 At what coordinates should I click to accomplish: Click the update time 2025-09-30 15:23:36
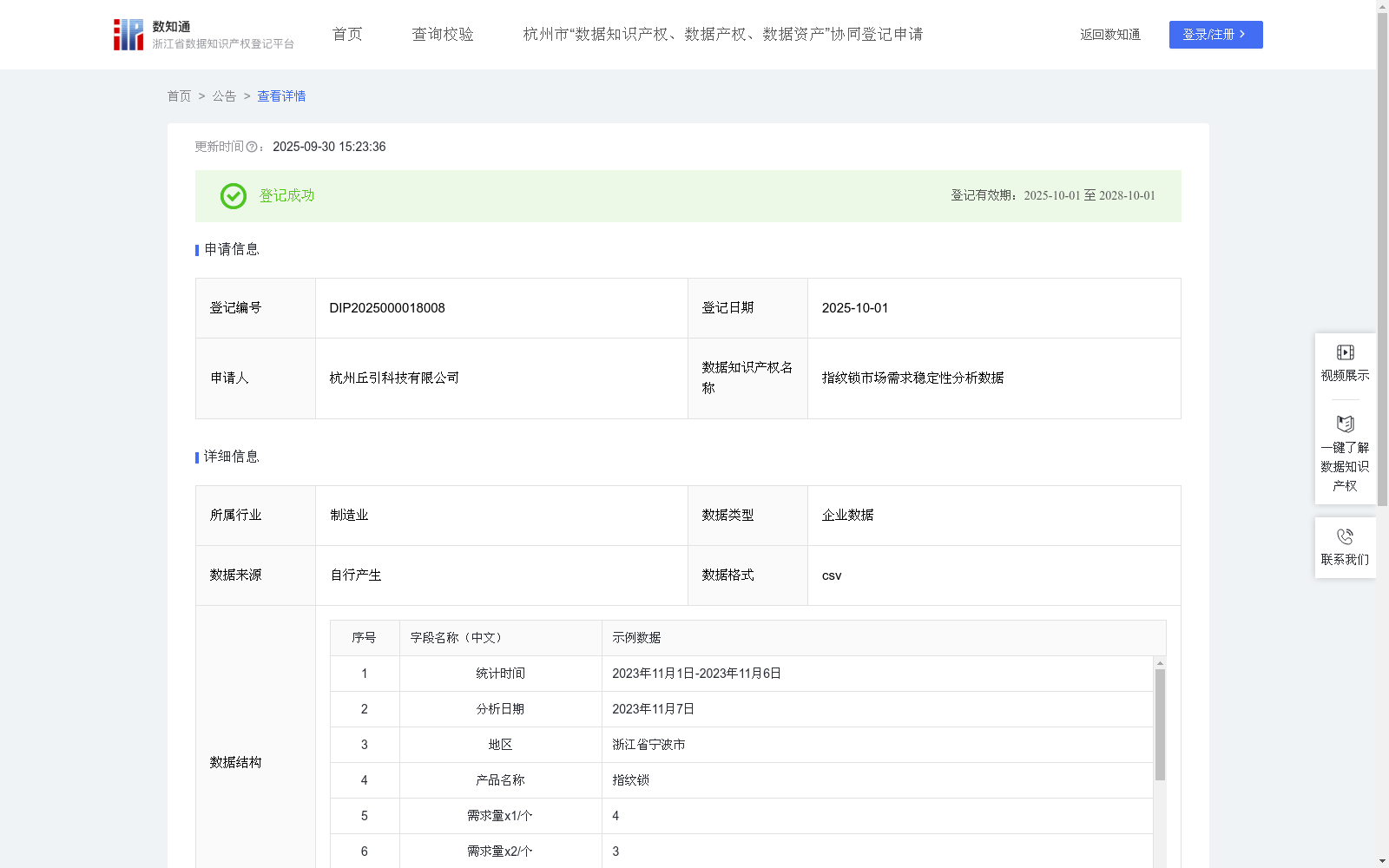329,148
